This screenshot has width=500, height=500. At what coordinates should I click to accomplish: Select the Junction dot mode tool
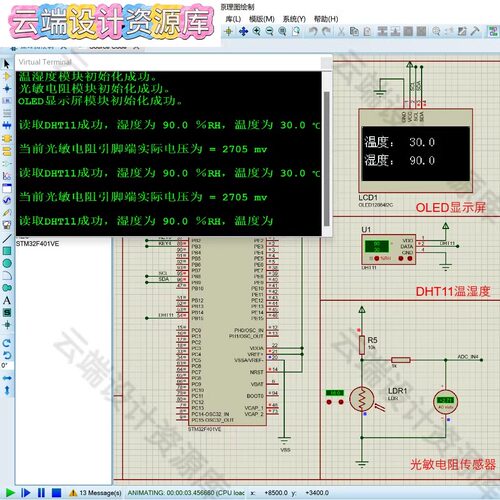point(7,88)
